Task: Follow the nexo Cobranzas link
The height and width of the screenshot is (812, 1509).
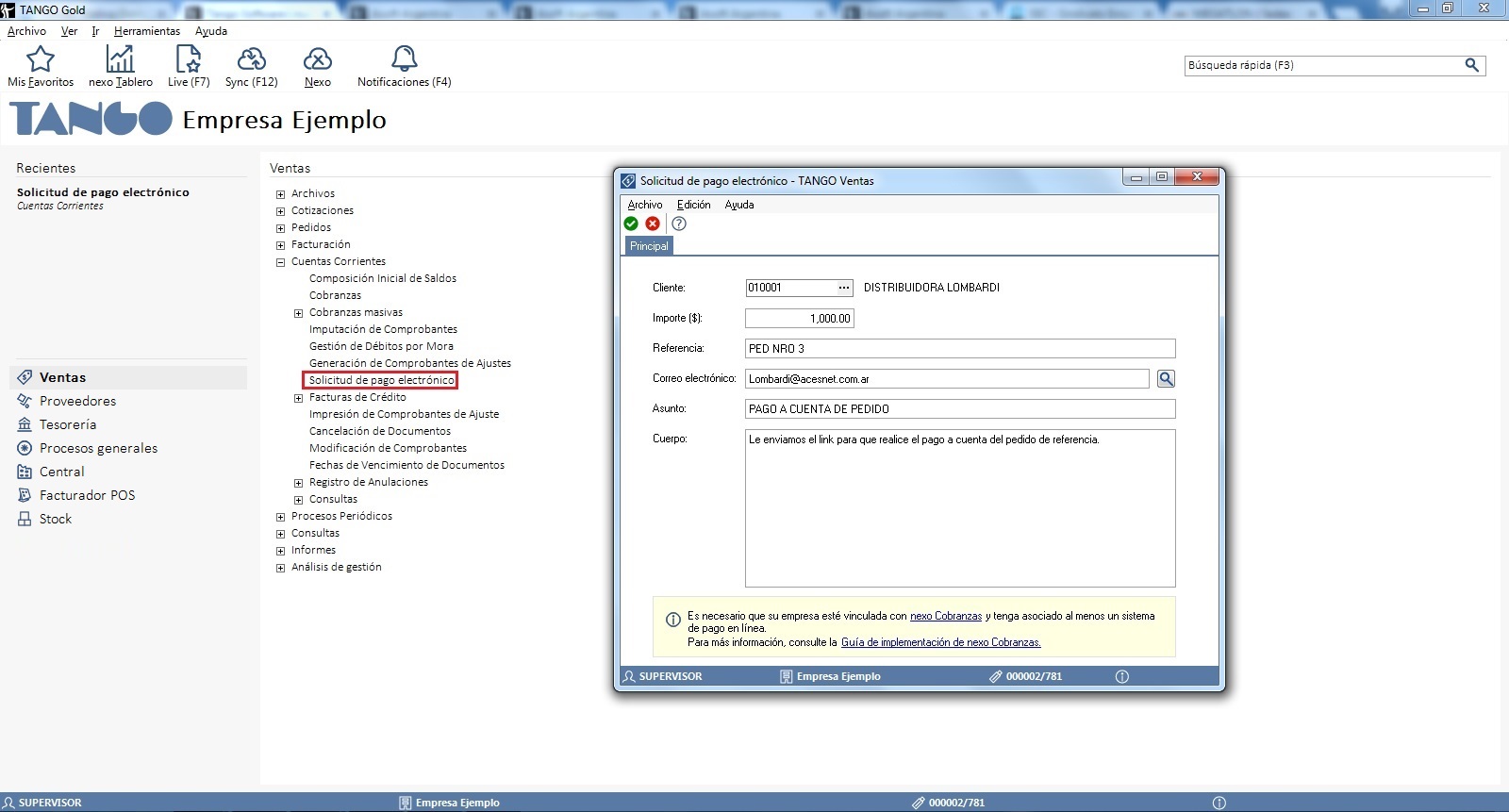Action: click(945, 616)
